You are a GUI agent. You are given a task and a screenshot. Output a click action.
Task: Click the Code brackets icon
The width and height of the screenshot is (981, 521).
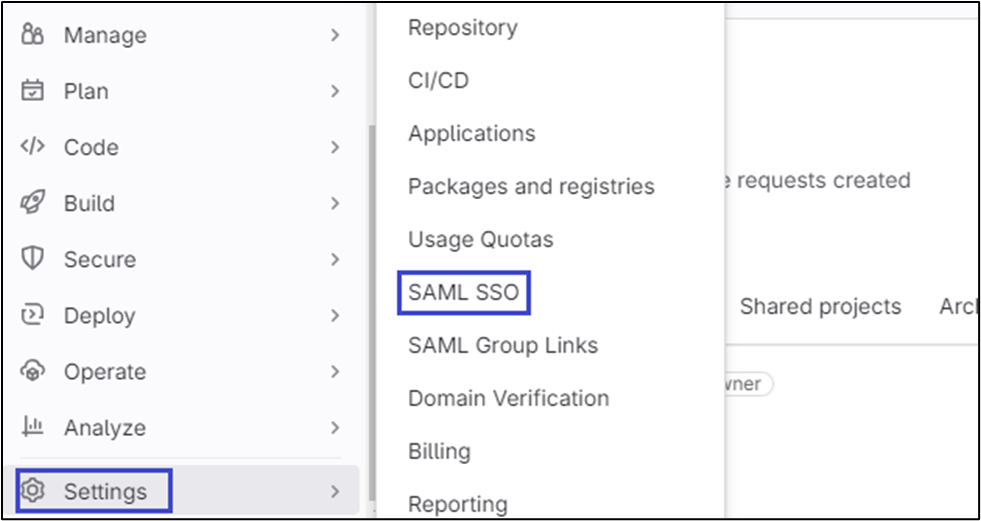pyautogui.click(x=33, y=147)
